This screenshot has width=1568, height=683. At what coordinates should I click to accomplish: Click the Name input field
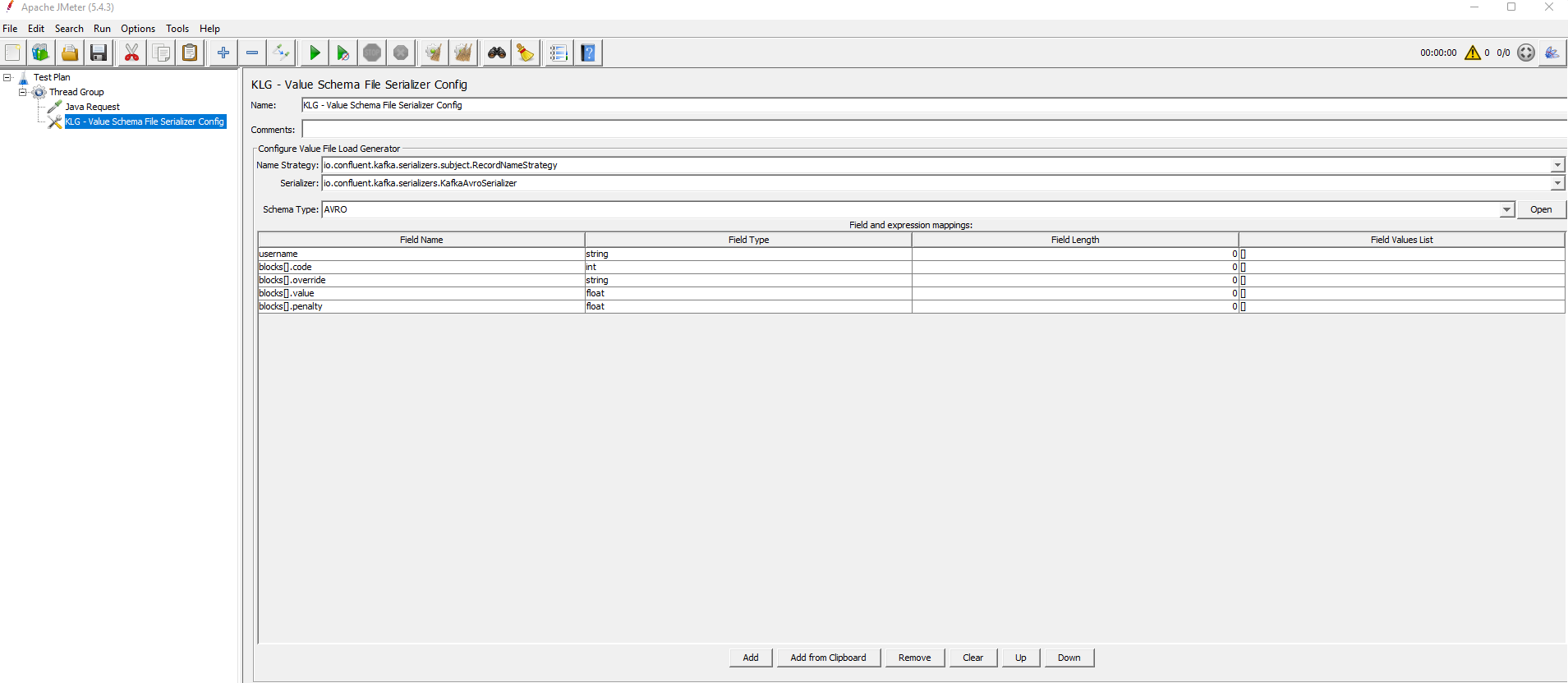tap(934, 105)
